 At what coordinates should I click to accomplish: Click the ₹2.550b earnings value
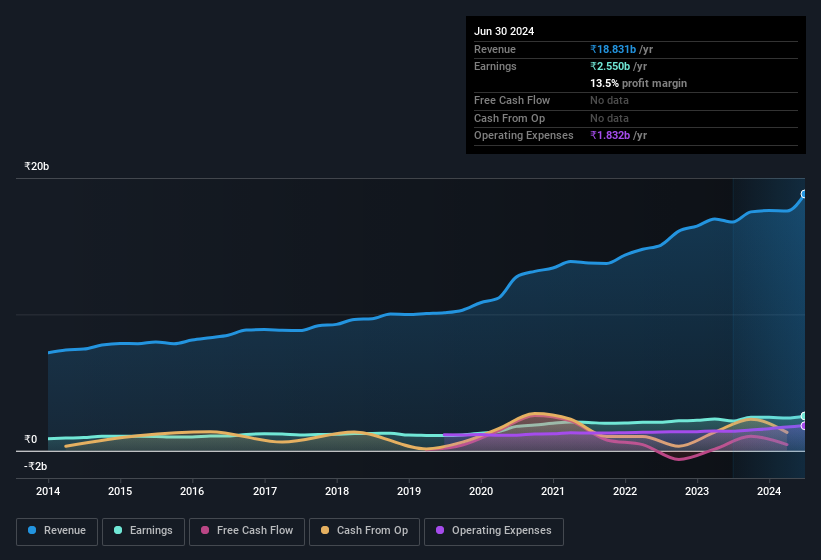coord(610,66)
